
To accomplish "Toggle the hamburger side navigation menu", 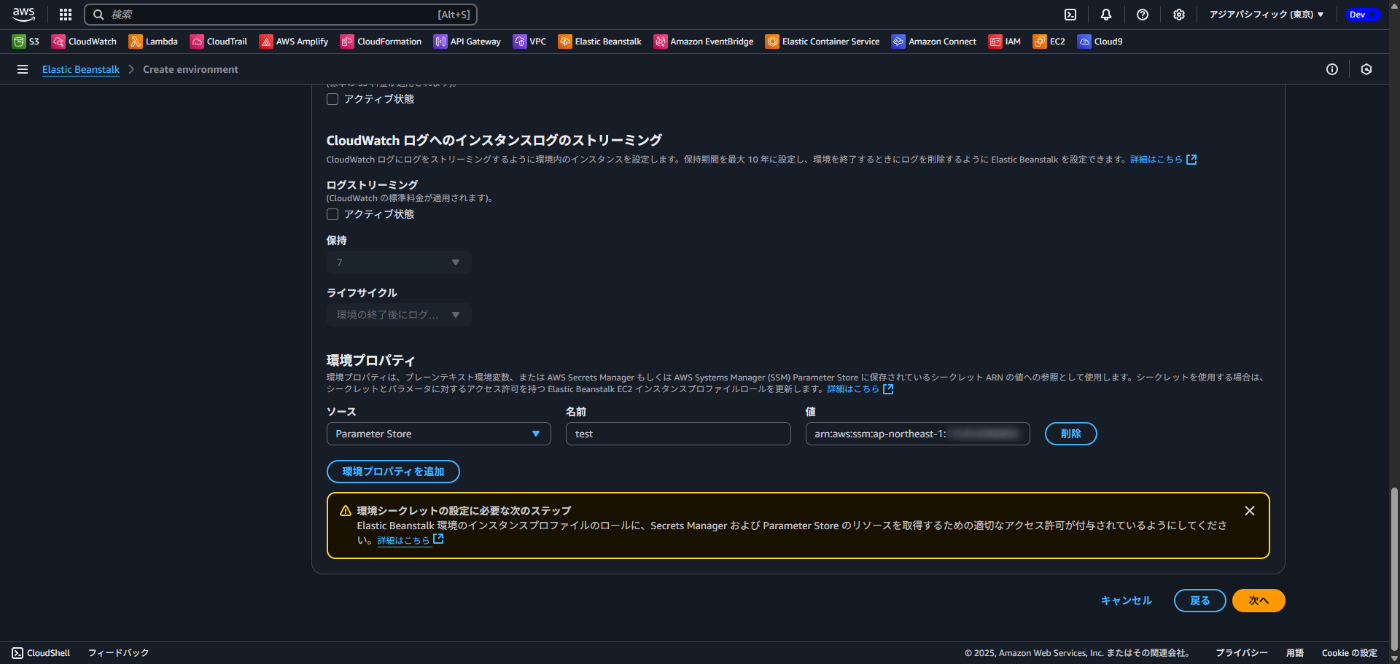I will coord(22,69).
